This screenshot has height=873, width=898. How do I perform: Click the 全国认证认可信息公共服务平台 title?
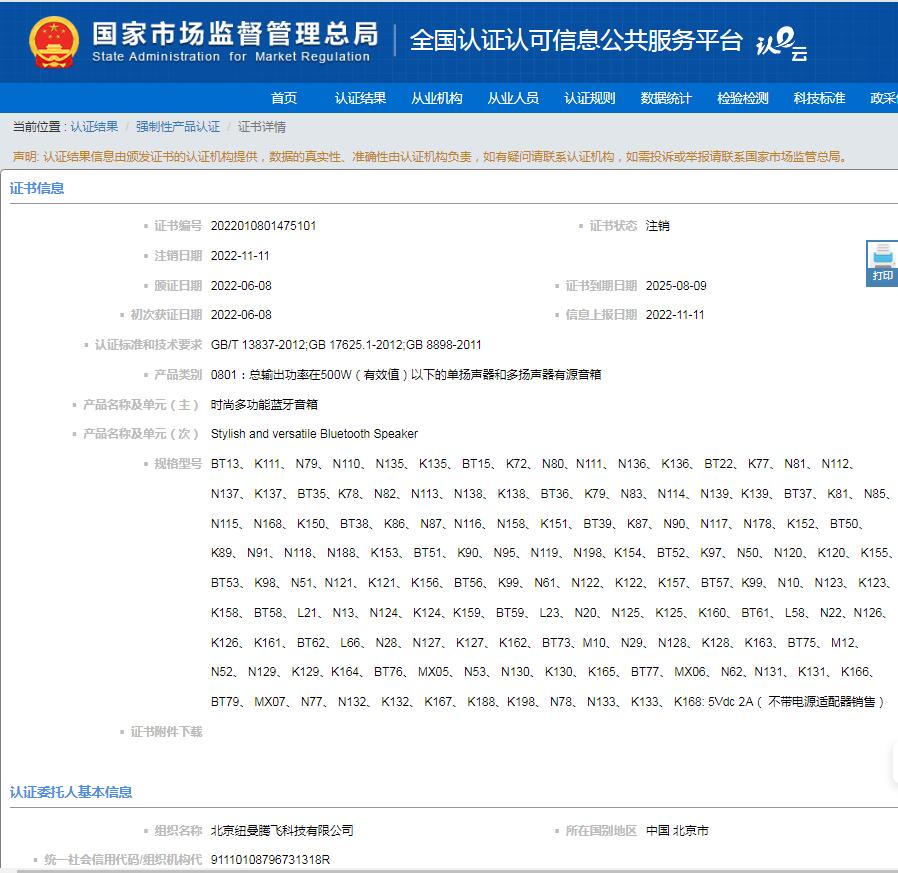point(576,40)
